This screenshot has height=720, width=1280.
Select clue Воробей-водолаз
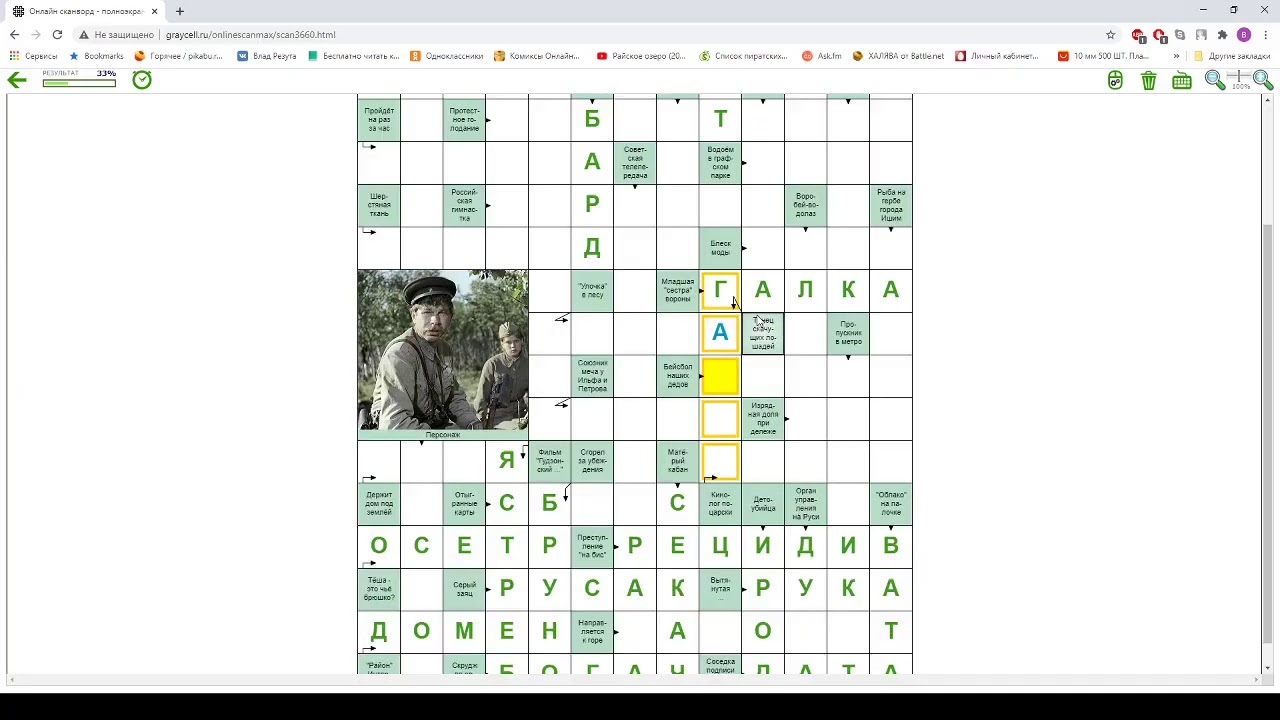[806, 205]
